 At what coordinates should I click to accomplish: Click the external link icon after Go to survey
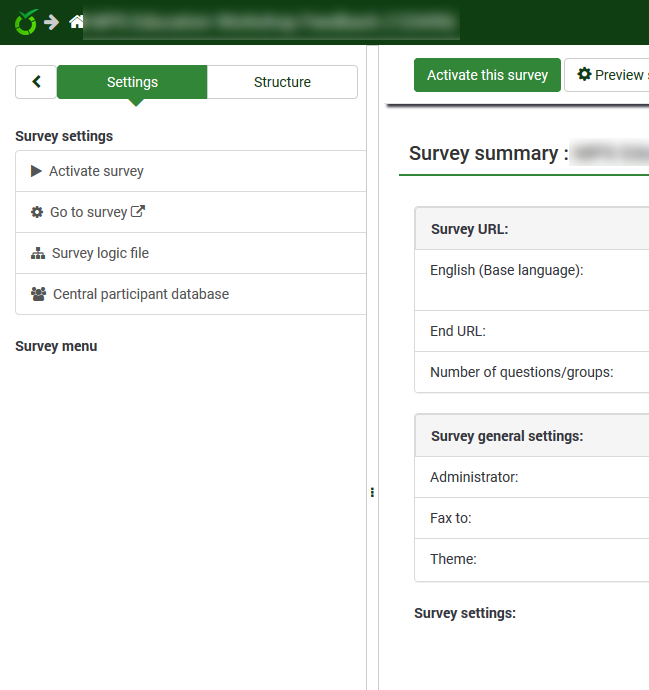[x=138, y=211]
